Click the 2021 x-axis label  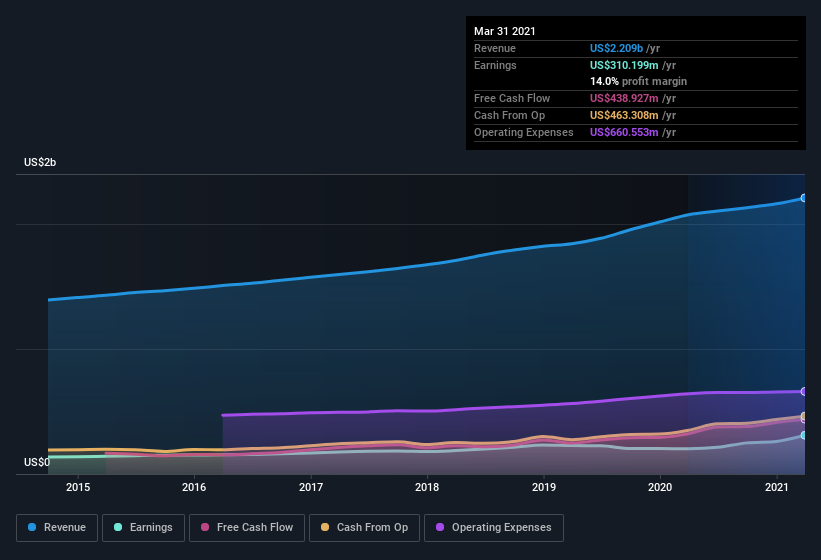[776, 487]
